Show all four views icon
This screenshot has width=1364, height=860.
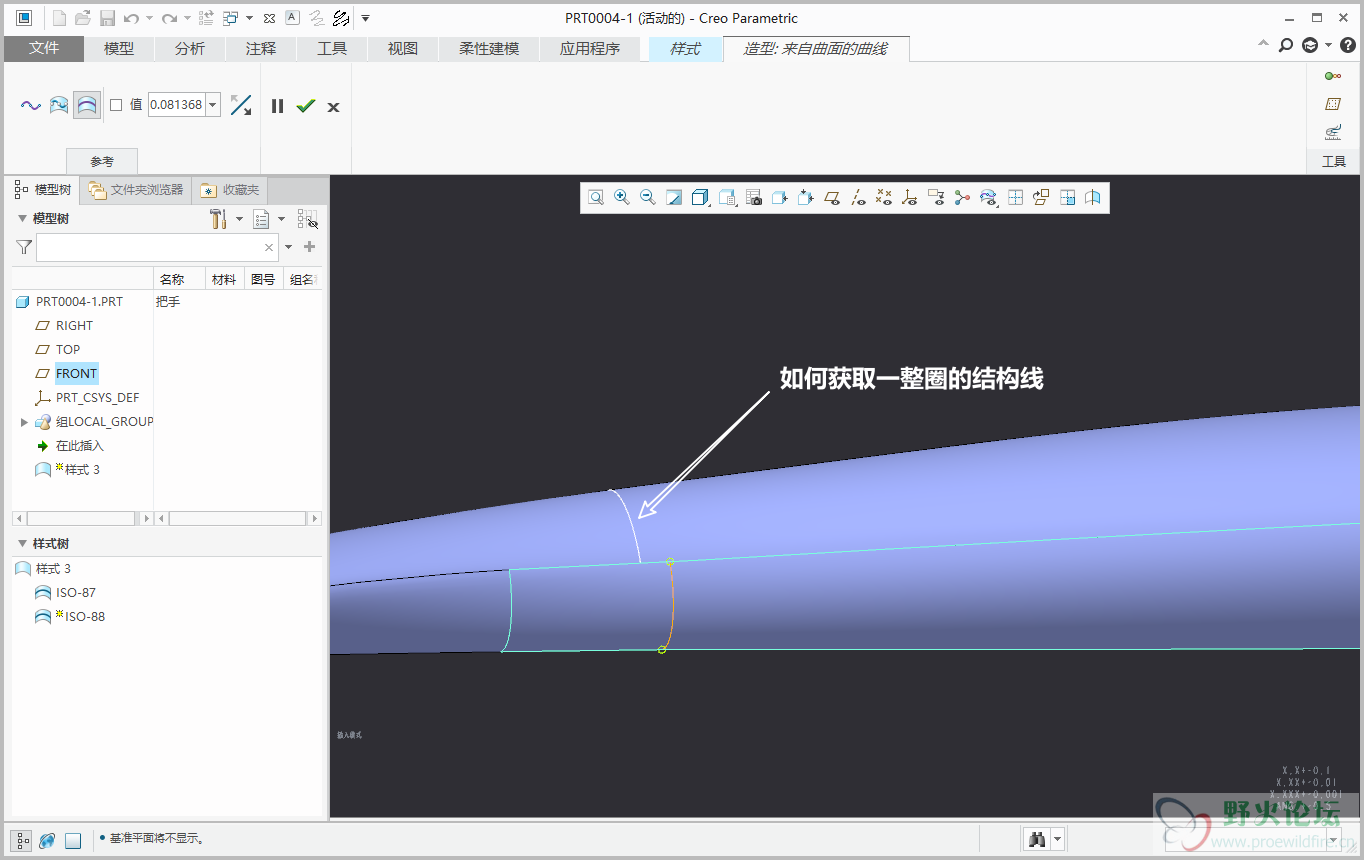[1015, 198]
